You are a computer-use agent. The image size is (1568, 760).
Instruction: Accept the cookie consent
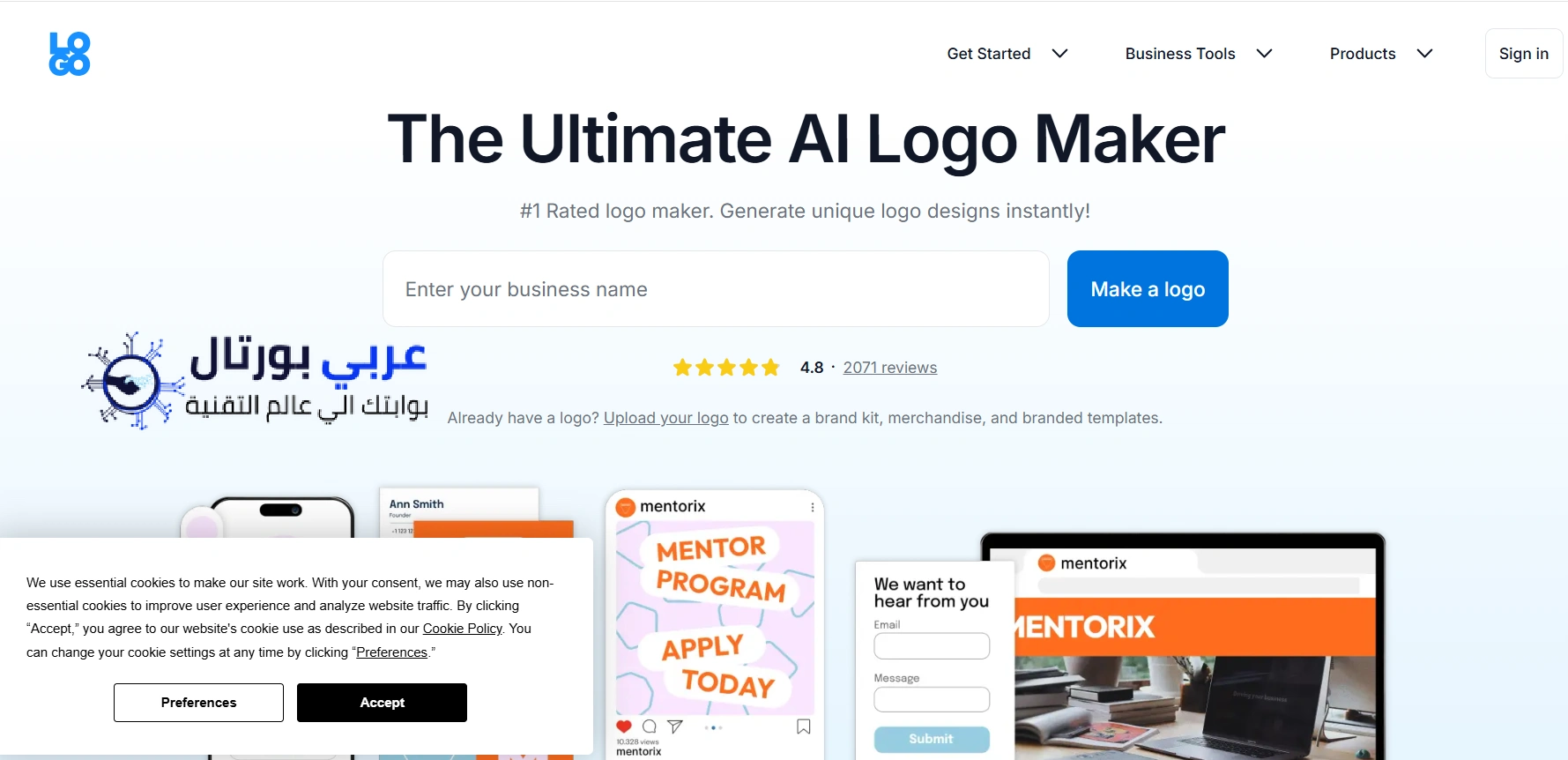point(382,703)
